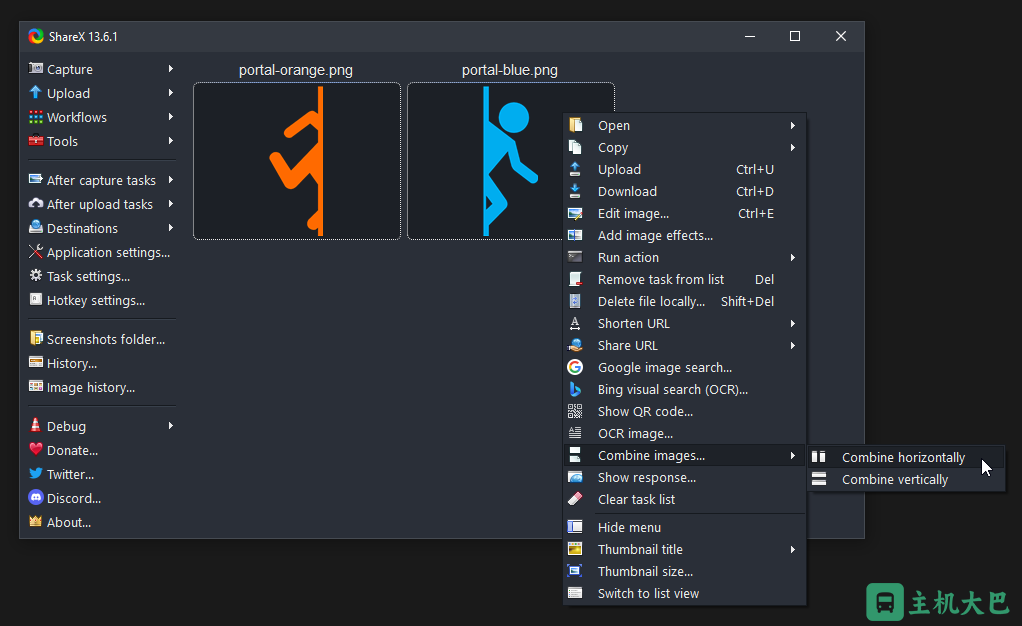Click the blue Upload arrow icon in sidebar
1022x626 pixels.
[36, 93]
